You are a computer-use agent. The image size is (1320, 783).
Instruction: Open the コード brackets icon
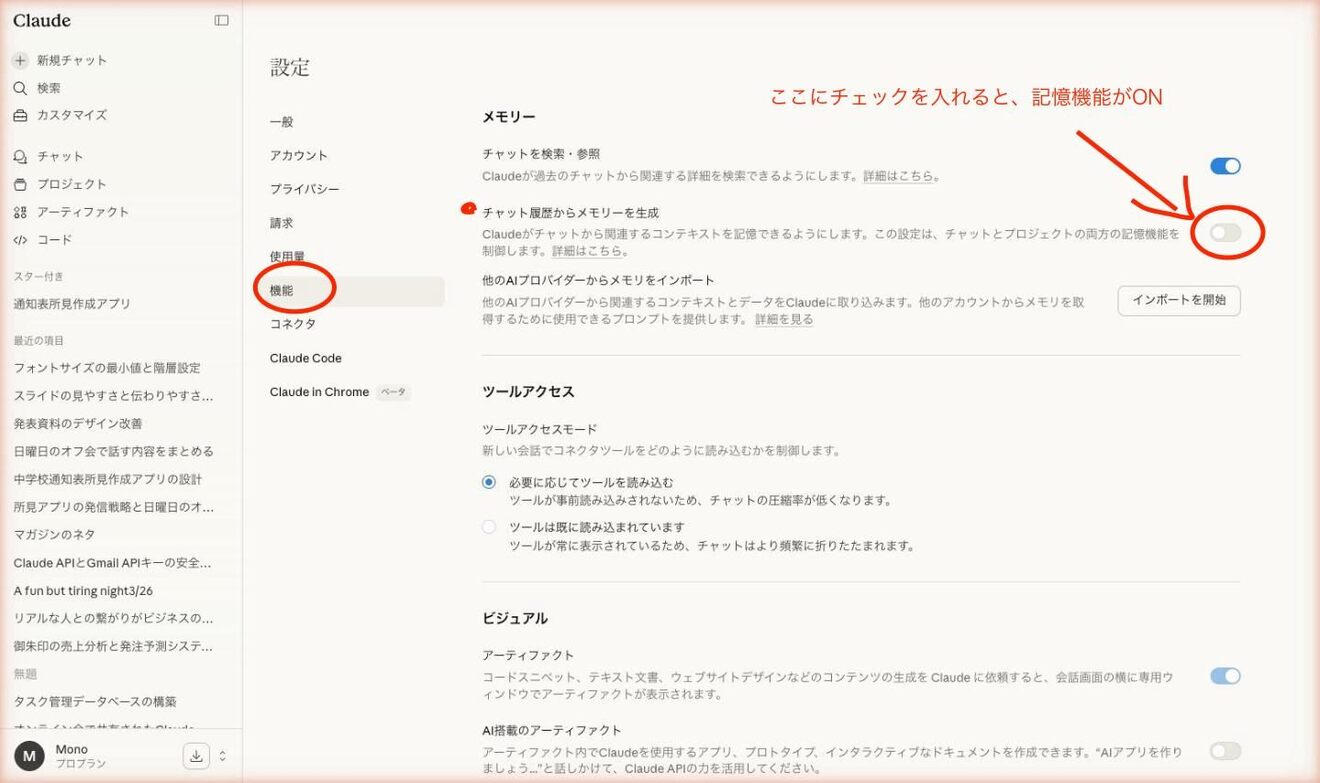click(x=20, y=240)
